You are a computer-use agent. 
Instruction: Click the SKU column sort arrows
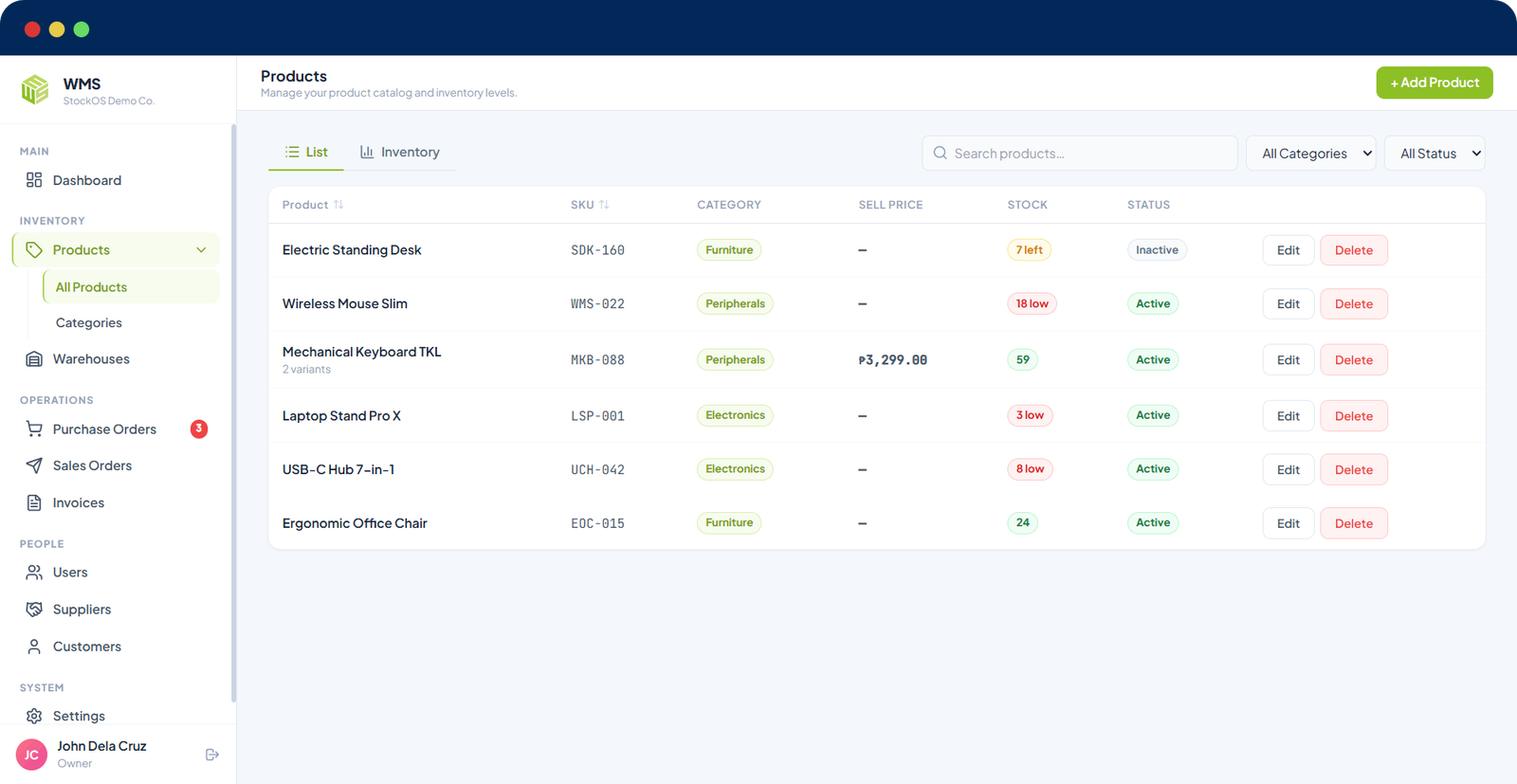(x=604, y=205)
